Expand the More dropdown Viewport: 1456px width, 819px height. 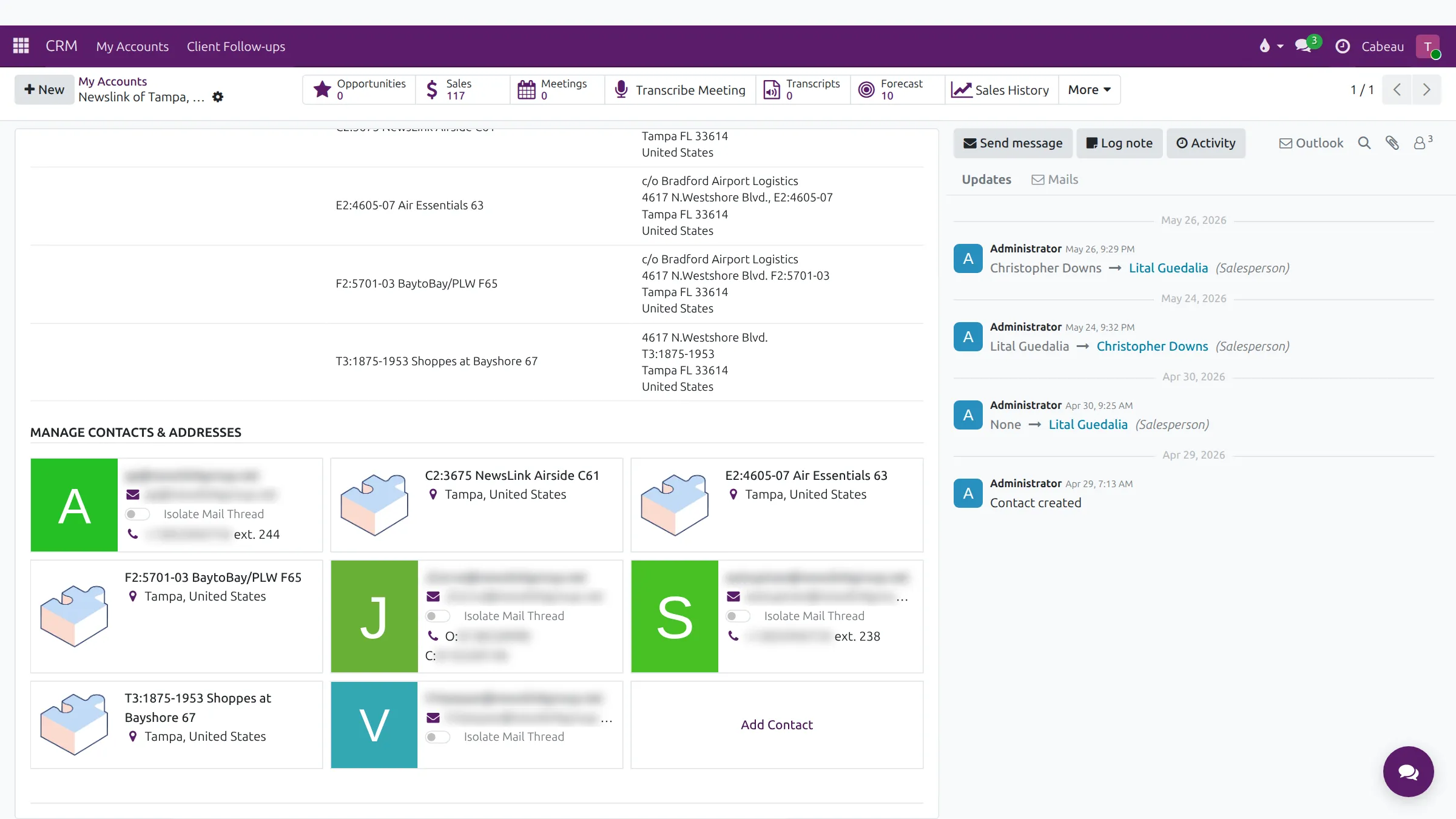pyautogui.click(x=1090, y=90)
